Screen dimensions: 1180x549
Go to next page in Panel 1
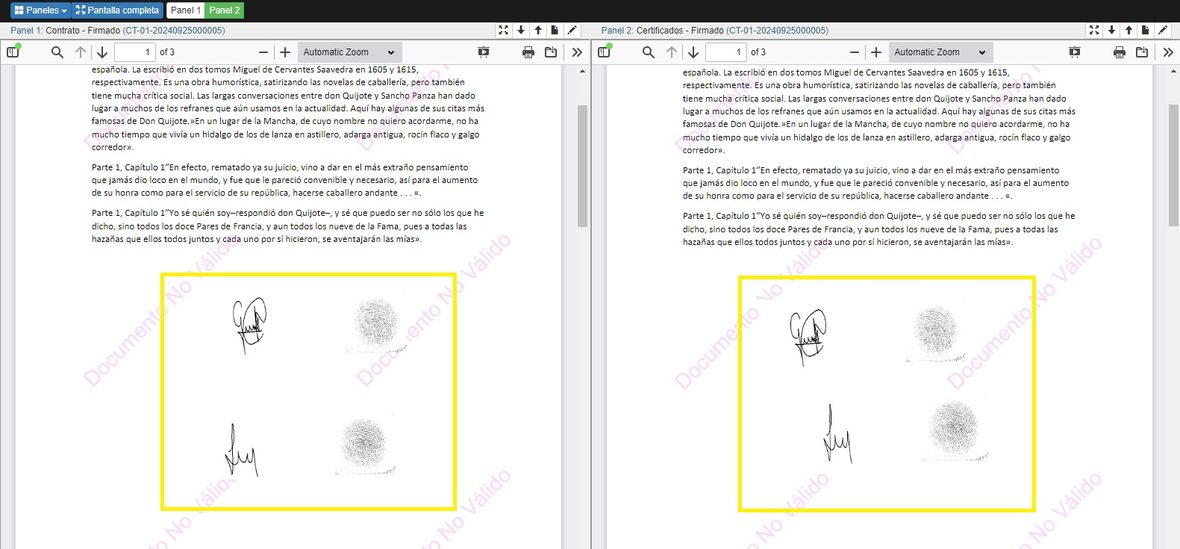click(x=102, y=52)
